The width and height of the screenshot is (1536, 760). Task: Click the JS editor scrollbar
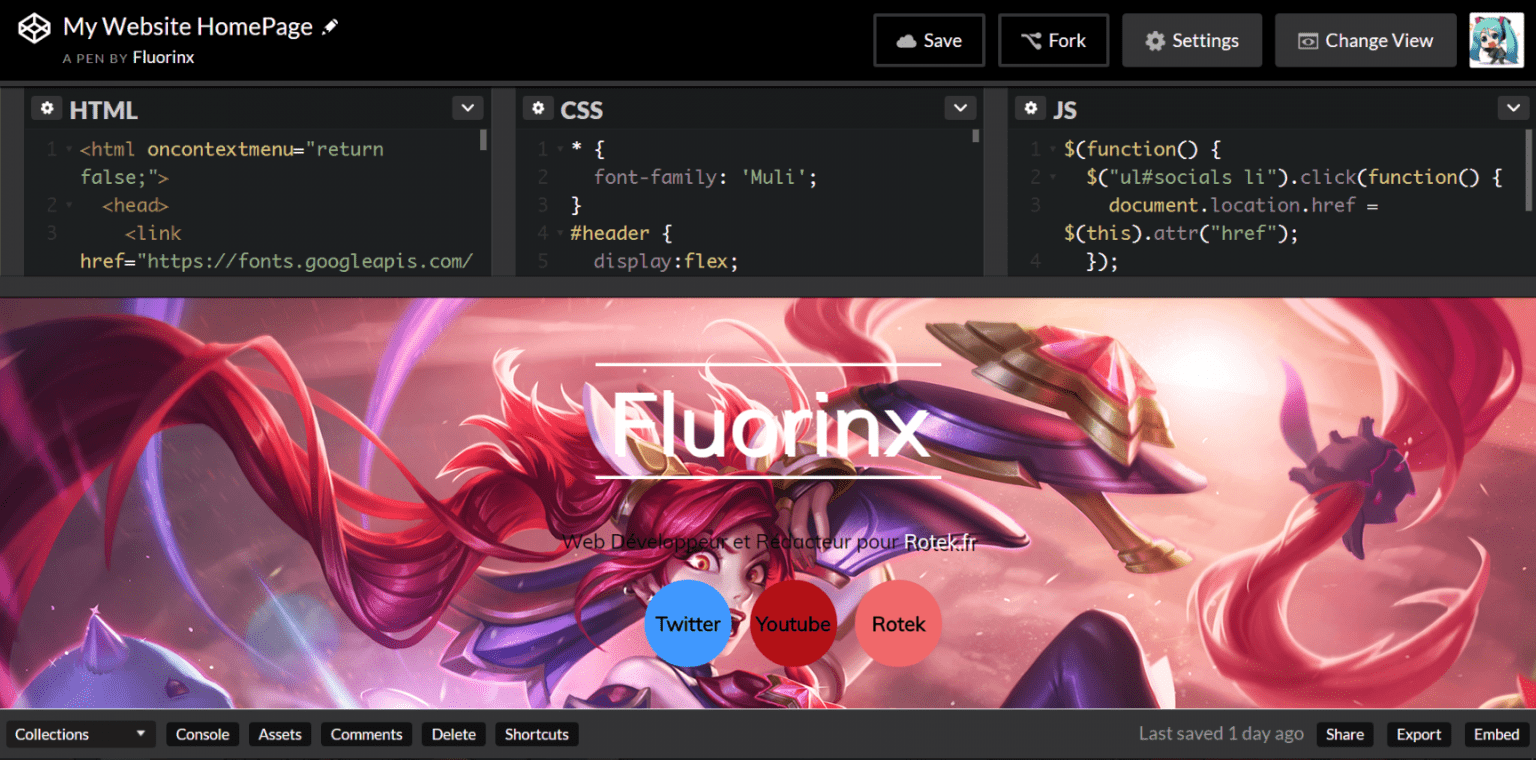(x=1529, y=168)
